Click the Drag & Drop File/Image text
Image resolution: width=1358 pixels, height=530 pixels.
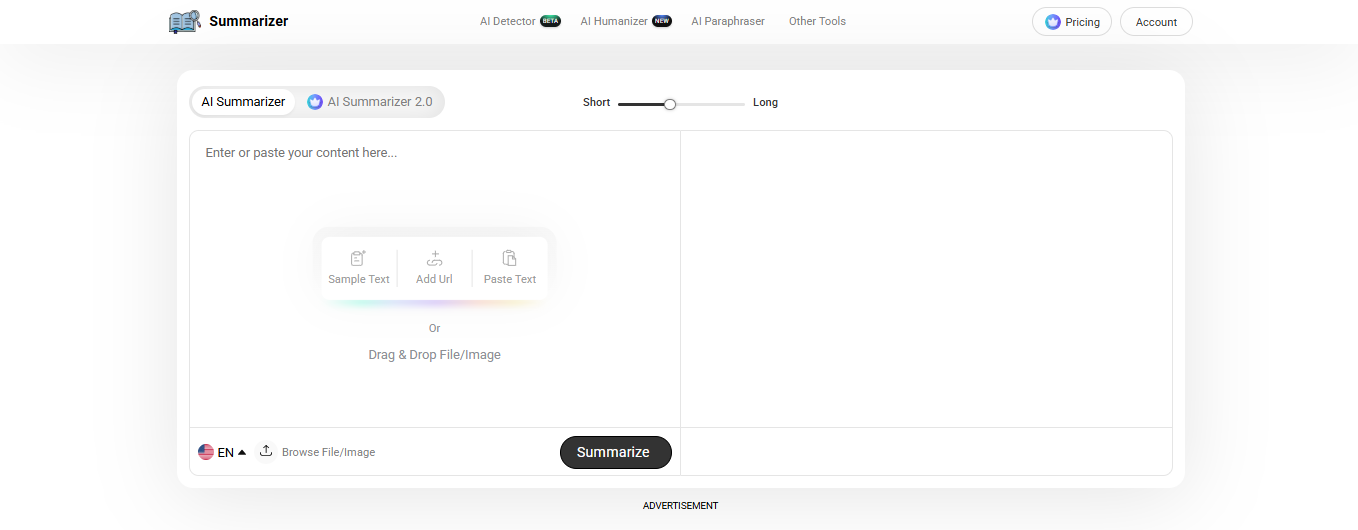pos(434,355)
